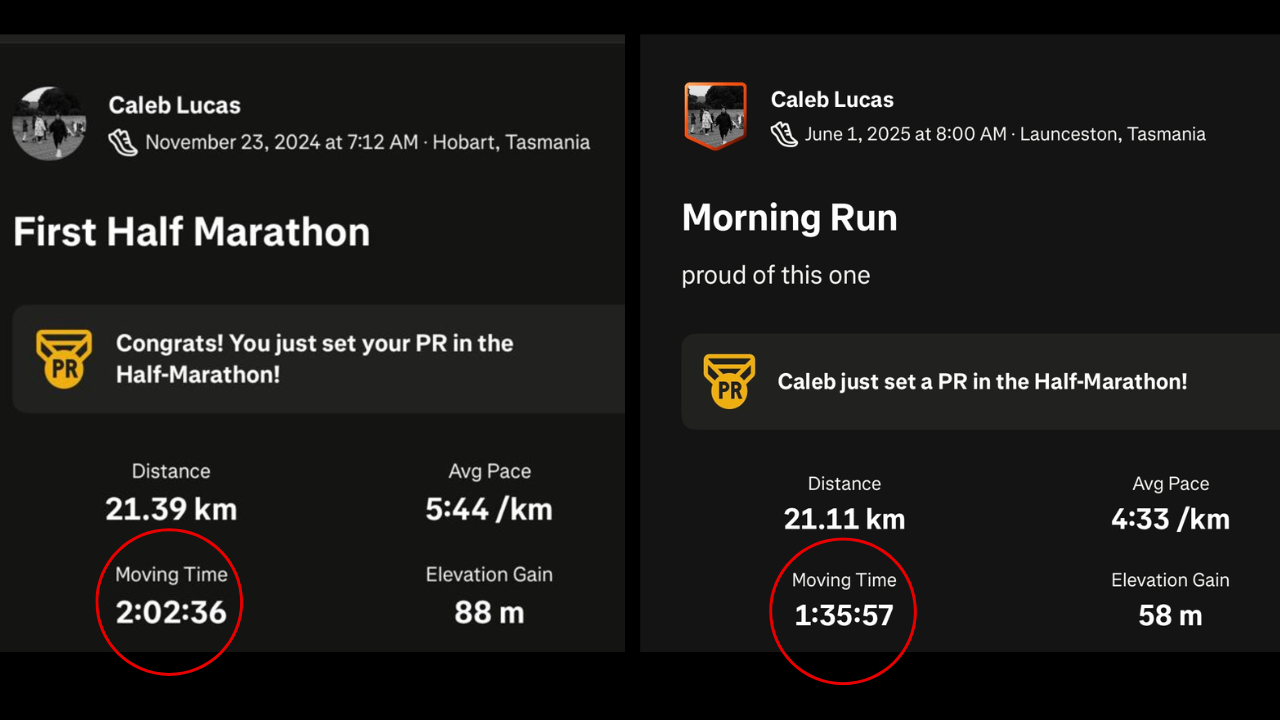1280x720 pixels.
Task: Open the Caleb Lucas name above the Hobart activity
Action: [x=174, y=105]
